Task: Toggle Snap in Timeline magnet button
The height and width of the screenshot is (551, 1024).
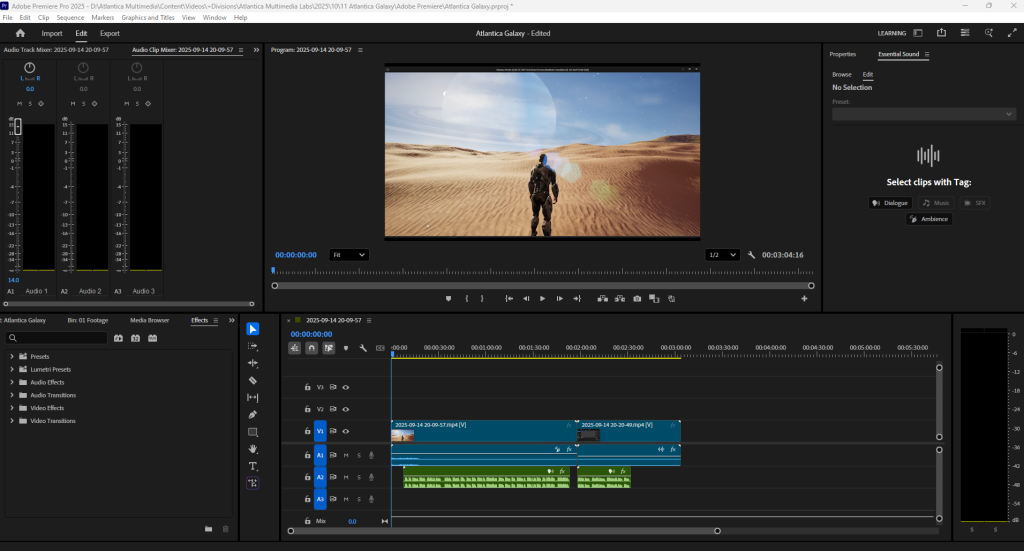Action: point(312,348)
